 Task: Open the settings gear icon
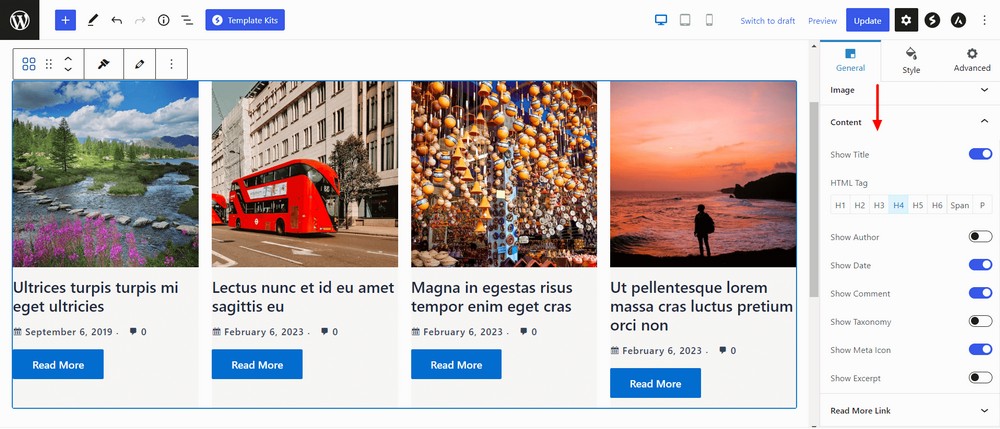tap(906, 20)
